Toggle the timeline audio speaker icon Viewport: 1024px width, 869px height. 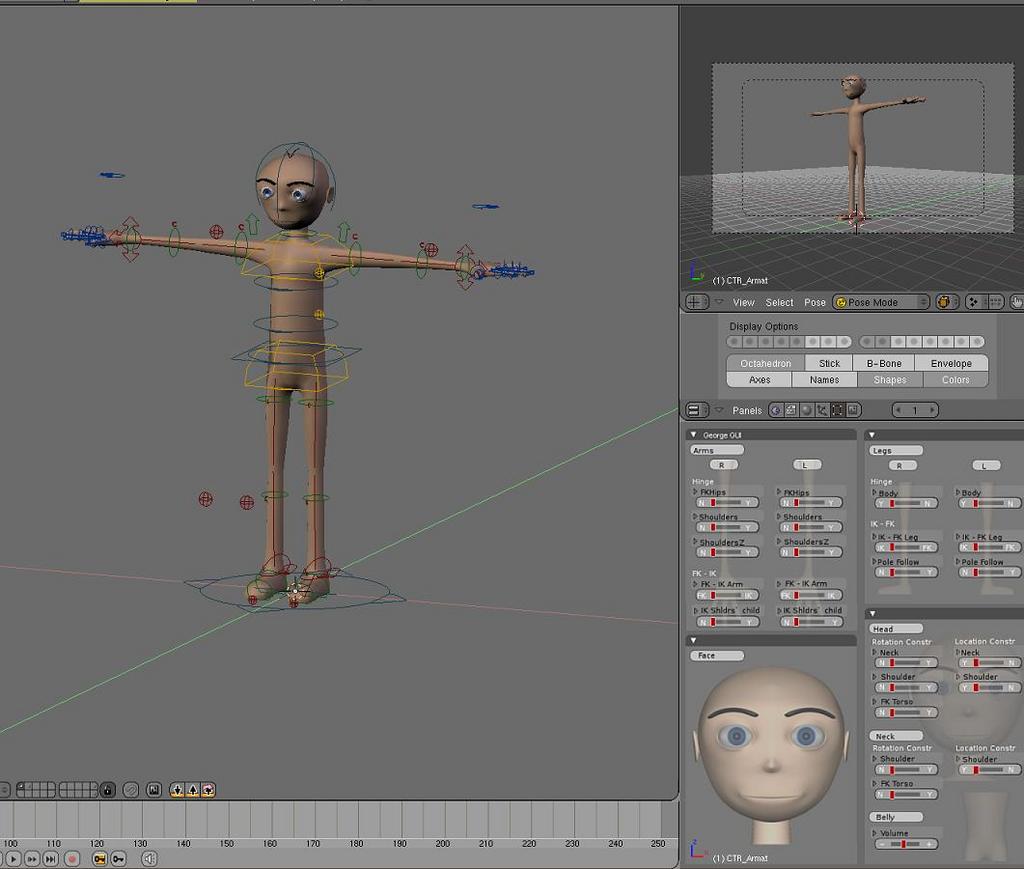coord(150,859)
